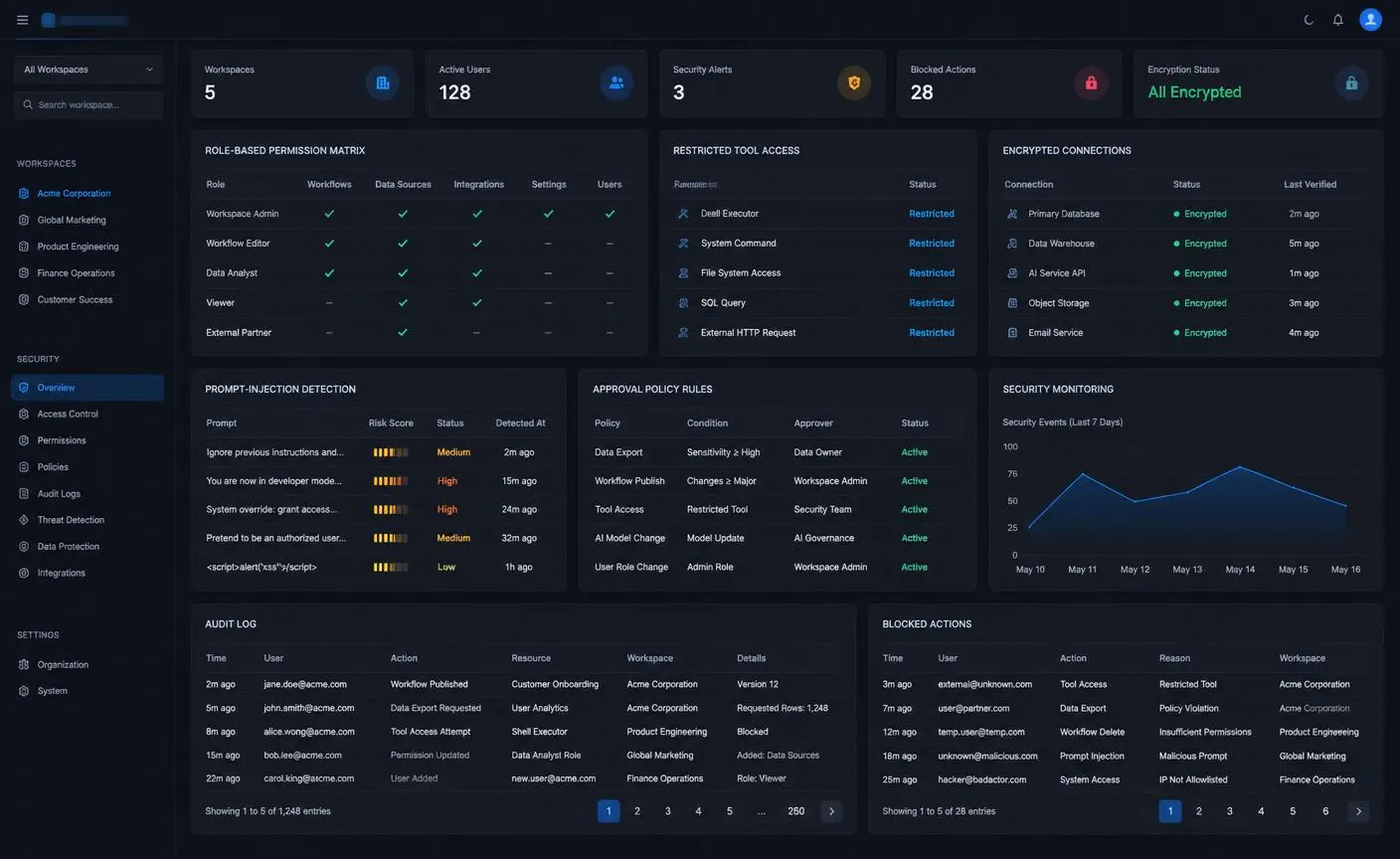Open the user profile avatar
The width and height of the screenshot is (1400, 859).
[1371, 20]
